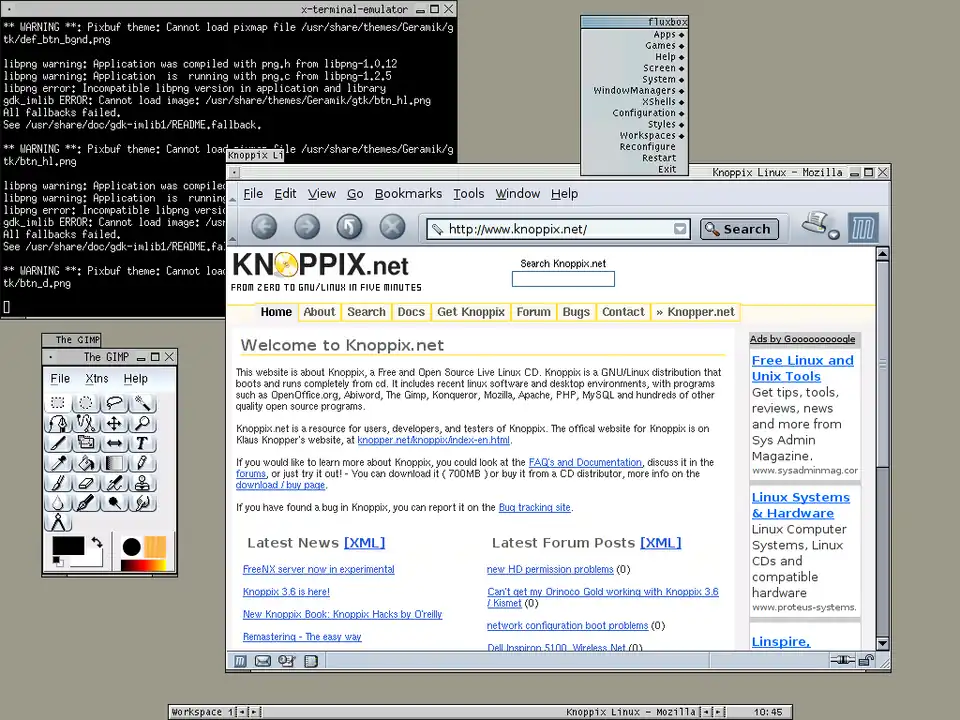This screenshot has height=720, width=960.
Task: Open Mail from Mozilla status bar icon
Action: coord(263,661)
